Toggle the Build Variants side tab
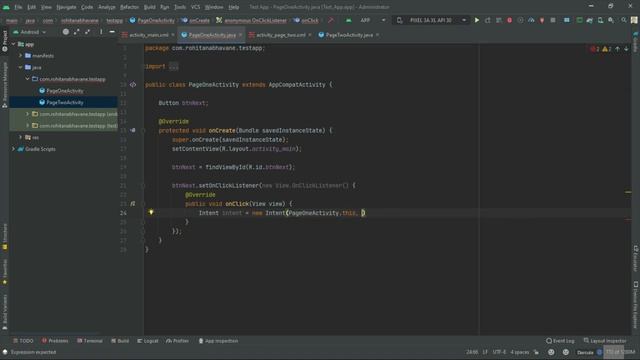The height and width of the screenshot is (360, 640). pyautogui.click(x=4, y=313)
